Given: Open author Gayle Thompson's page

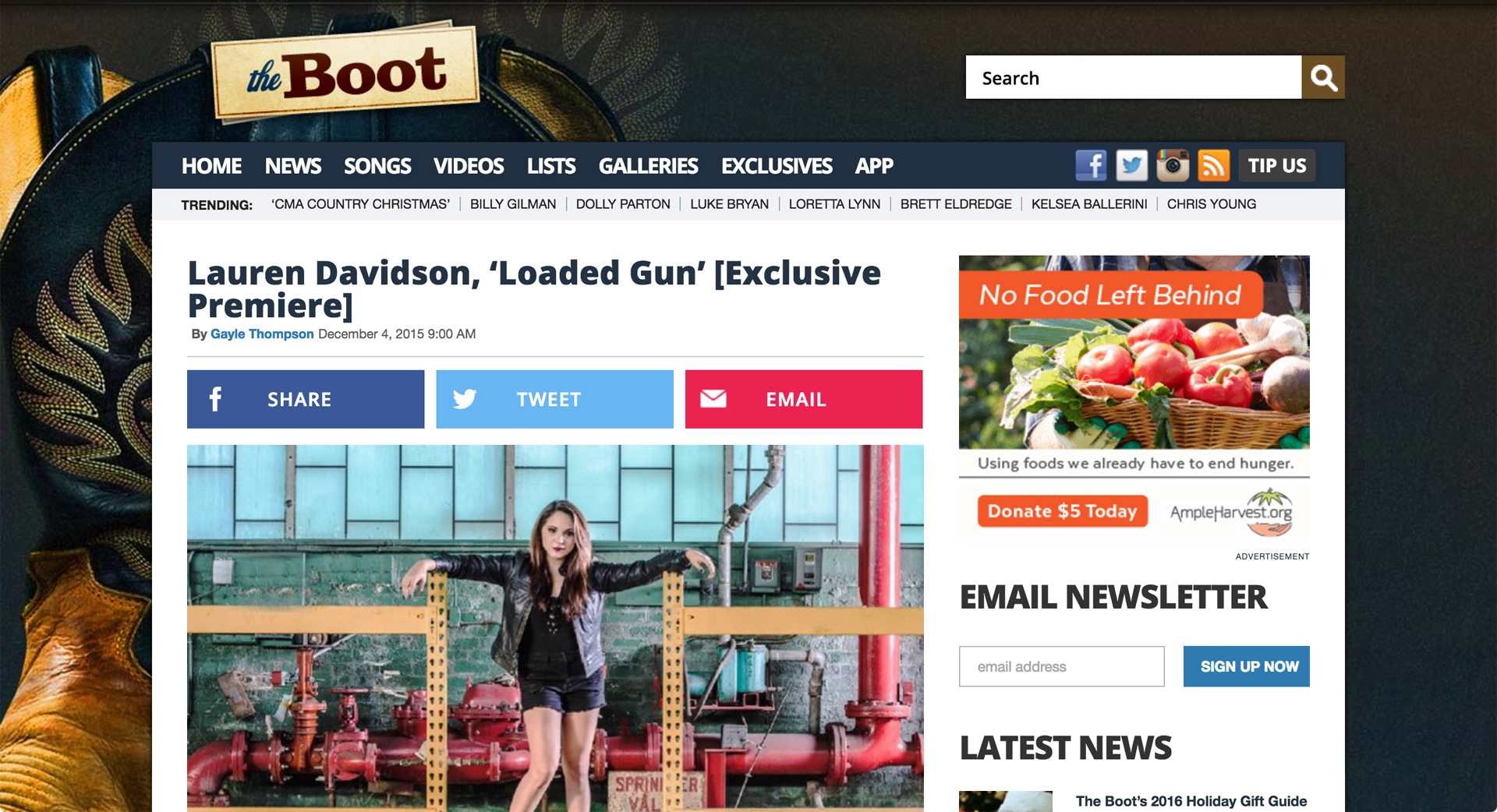Looking at the screenshot, I should pyautogui.click(x=262, y=334).
